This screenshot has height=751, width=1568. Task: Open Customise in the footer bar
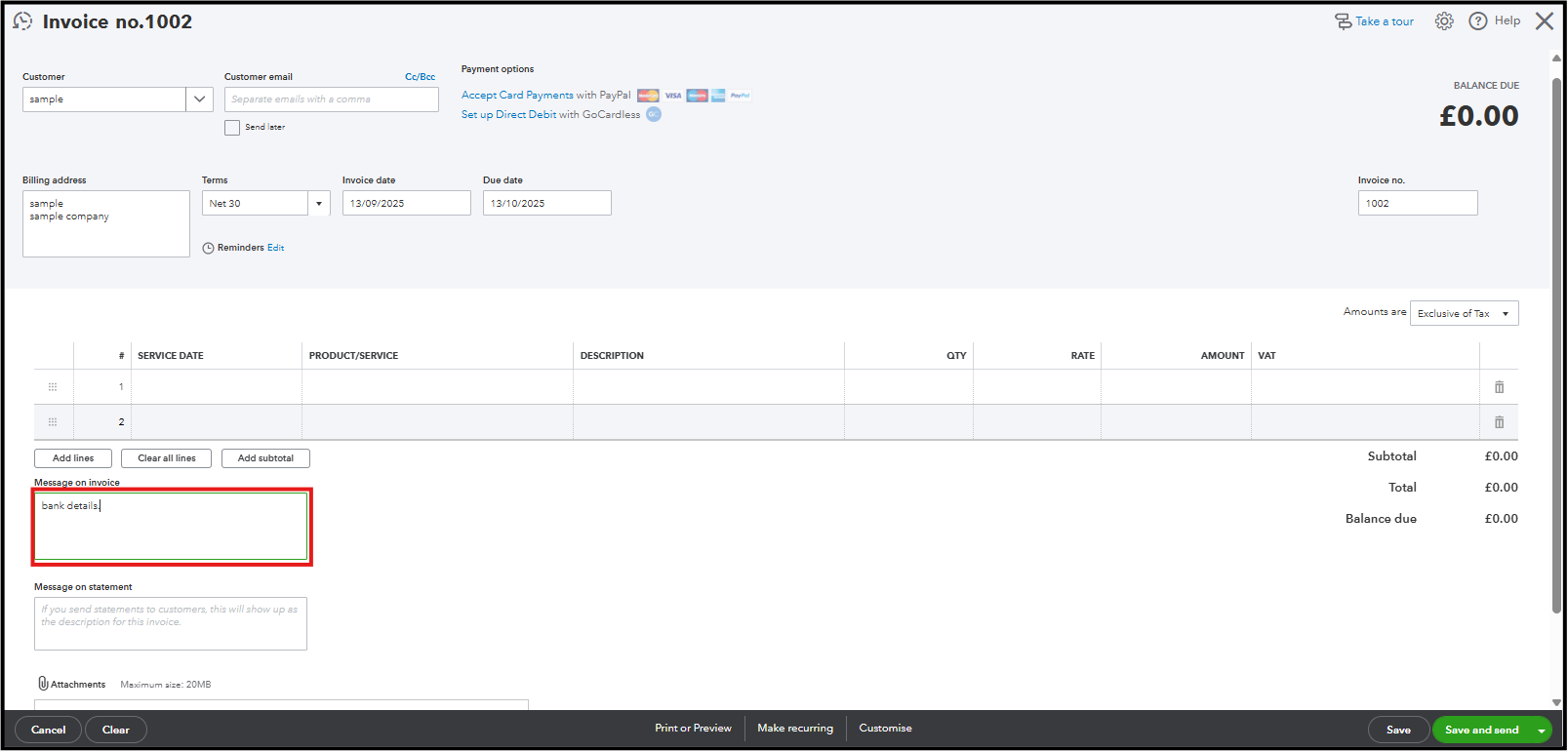885,729
